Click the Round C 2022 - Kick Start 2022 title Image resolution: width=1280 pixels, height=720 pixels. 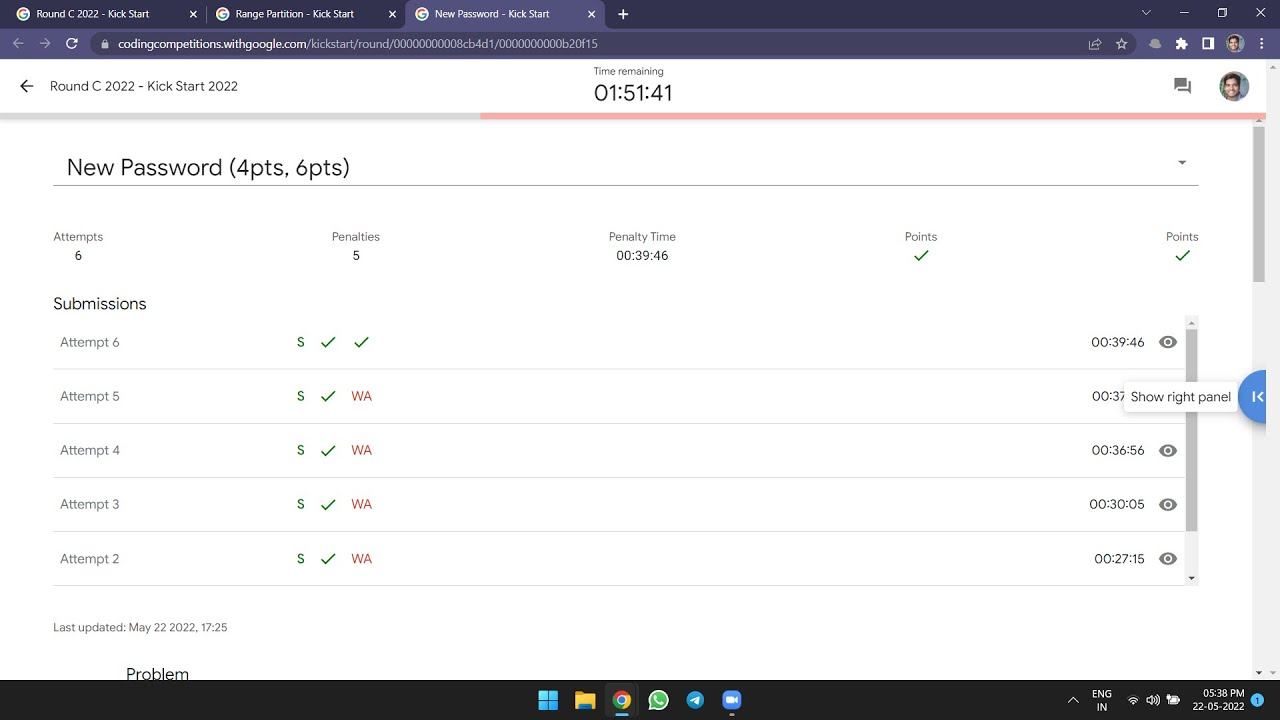tap(144, 86)
